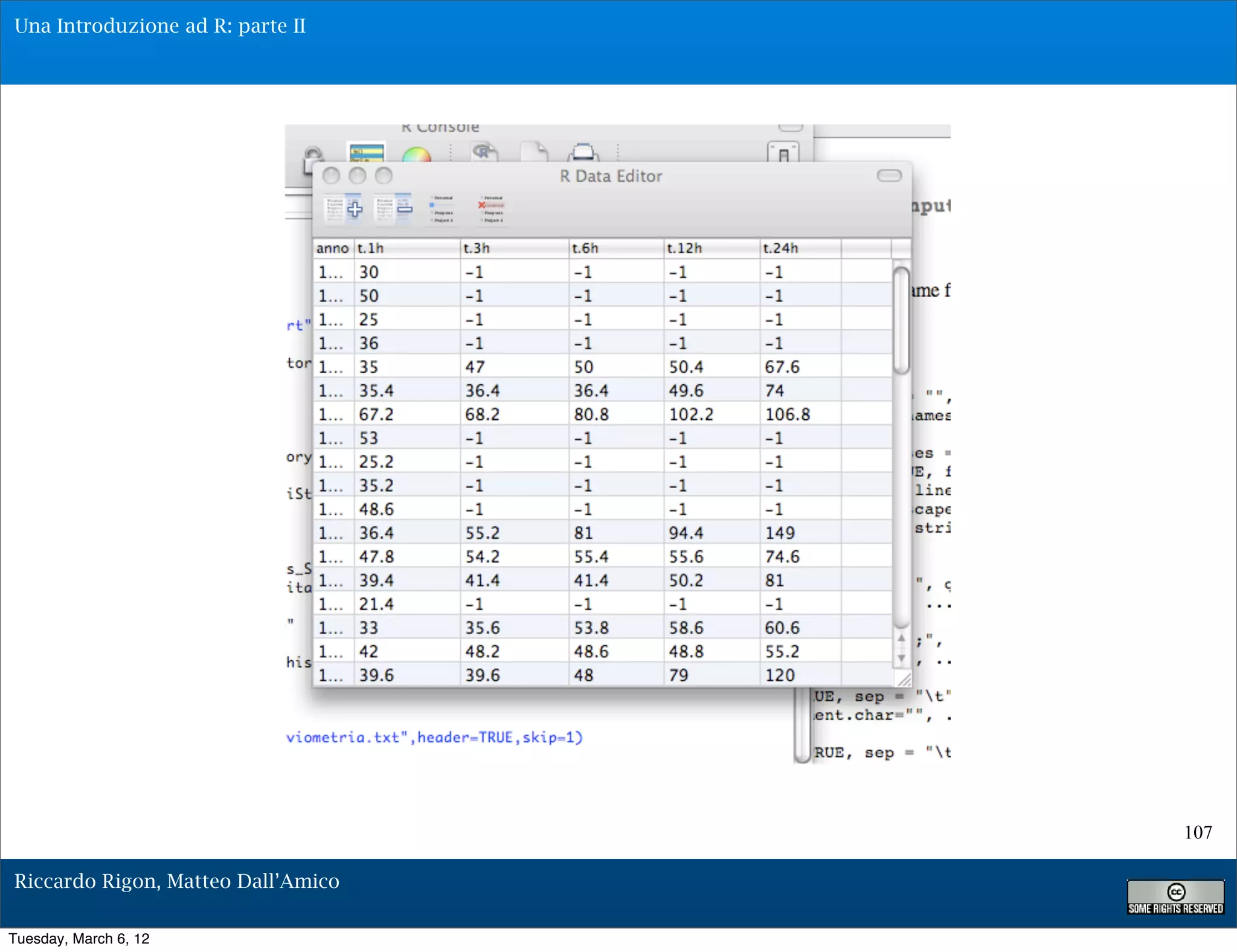The width and height of the screenshot is (1237, 952).
Task: Click the Add Column icon in Data Editor
Action: click(x=344, y=209)
